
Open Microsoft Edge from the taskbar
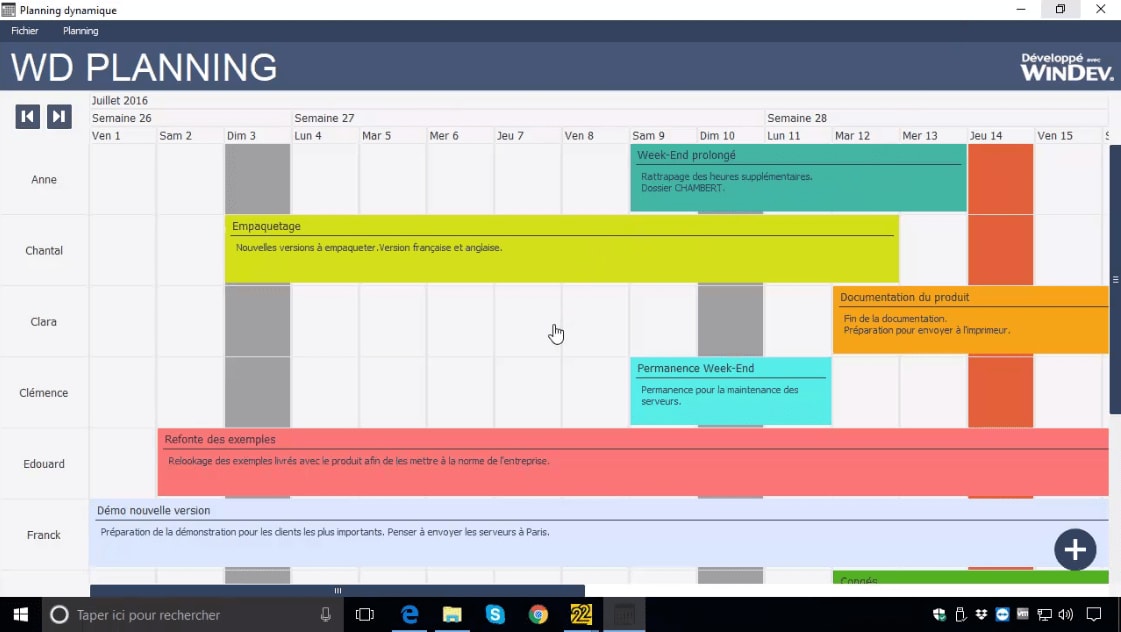coord(409,614)
